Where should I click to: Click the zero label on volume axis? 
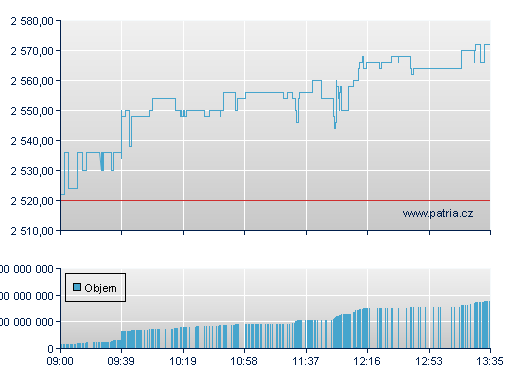pos(50,349)
